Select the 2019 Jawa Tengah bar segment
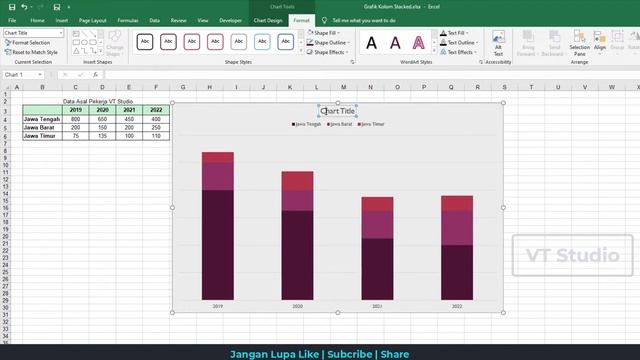 (218, 245)
